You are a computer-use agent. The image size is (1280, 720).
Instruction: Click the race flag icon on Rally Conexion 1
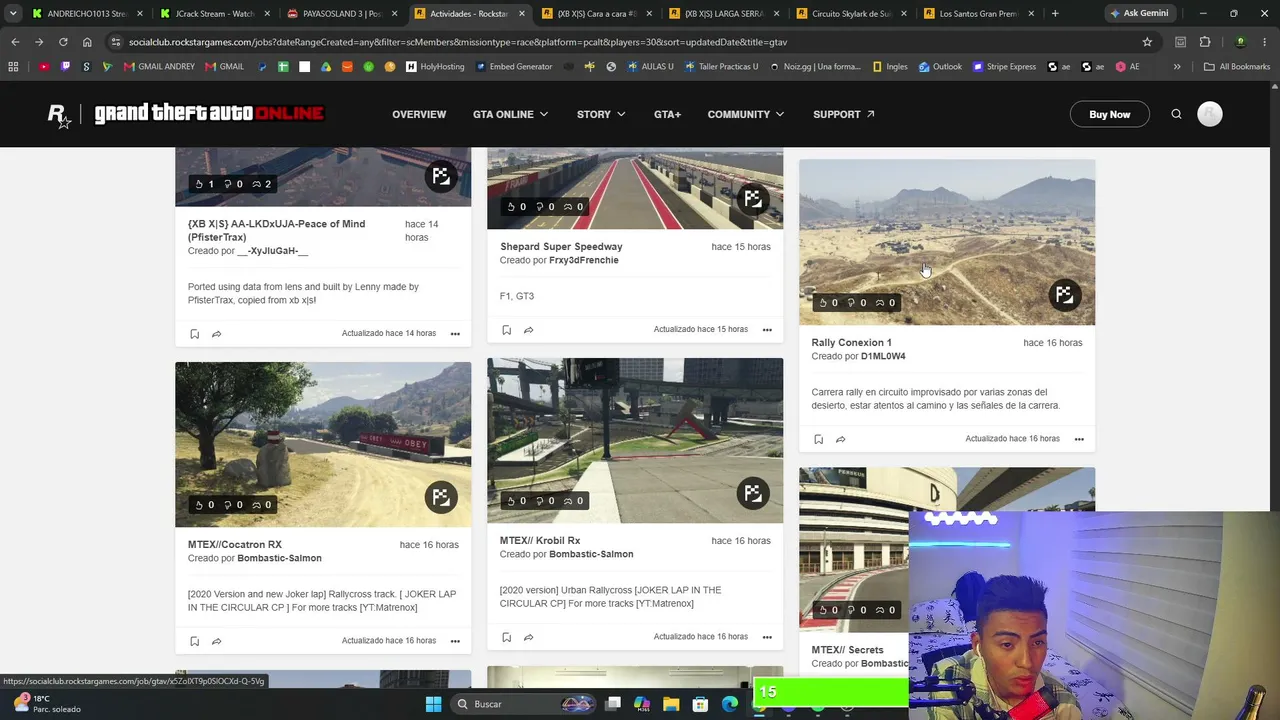point(1064,295)
